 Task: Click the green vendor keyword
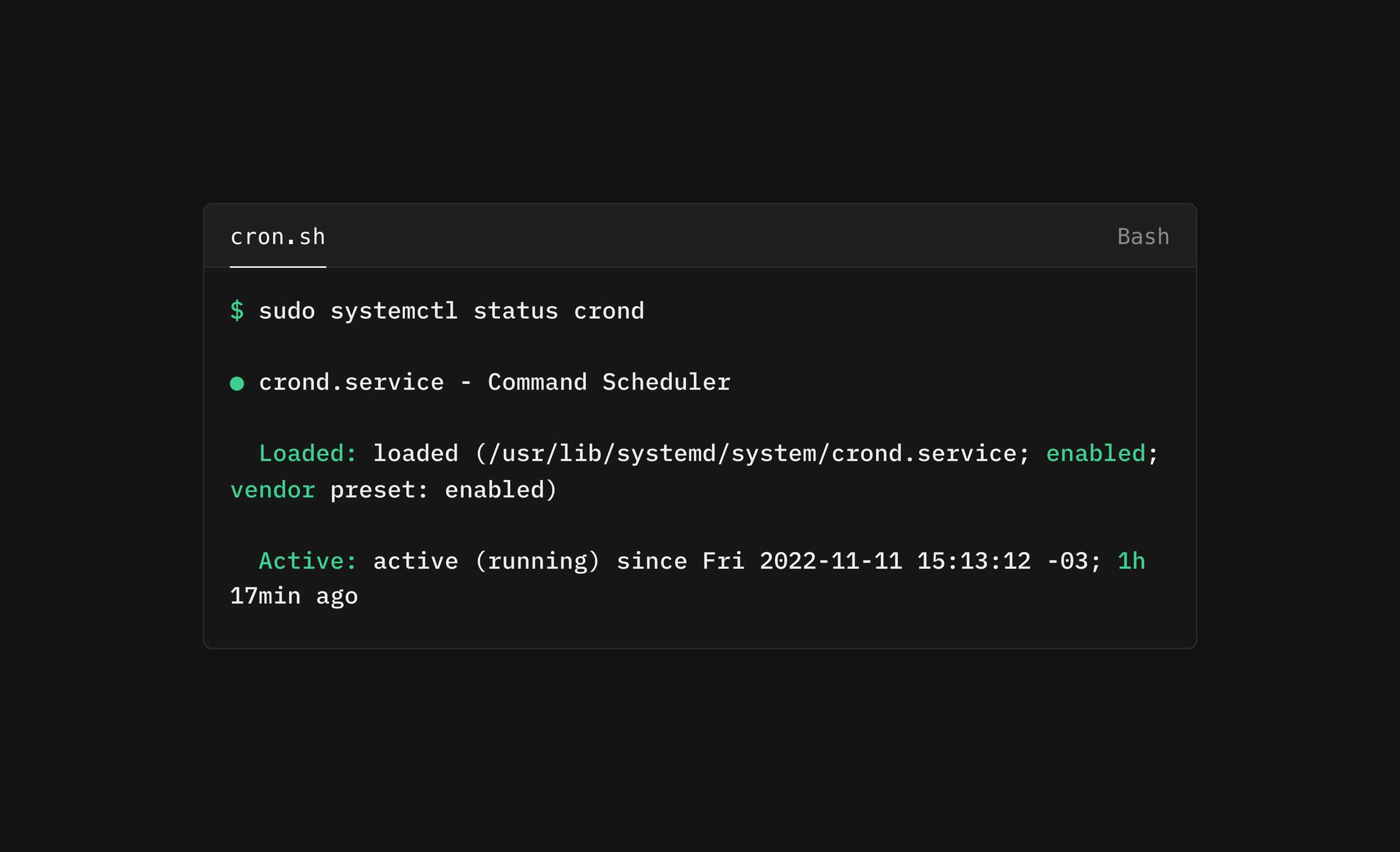point(273,490)
